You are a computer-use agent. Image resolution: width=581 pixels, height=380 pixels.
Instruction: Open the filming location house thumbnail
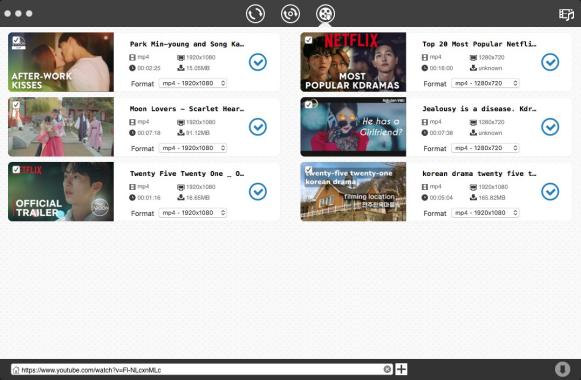[353, 191]
